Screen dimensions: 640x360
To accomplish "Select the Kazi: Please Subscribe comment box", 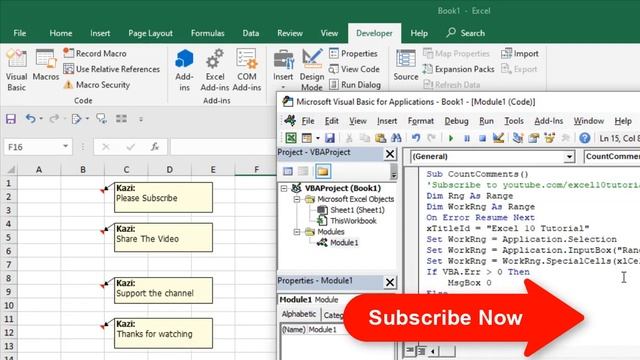I will [x=163, y=197].
